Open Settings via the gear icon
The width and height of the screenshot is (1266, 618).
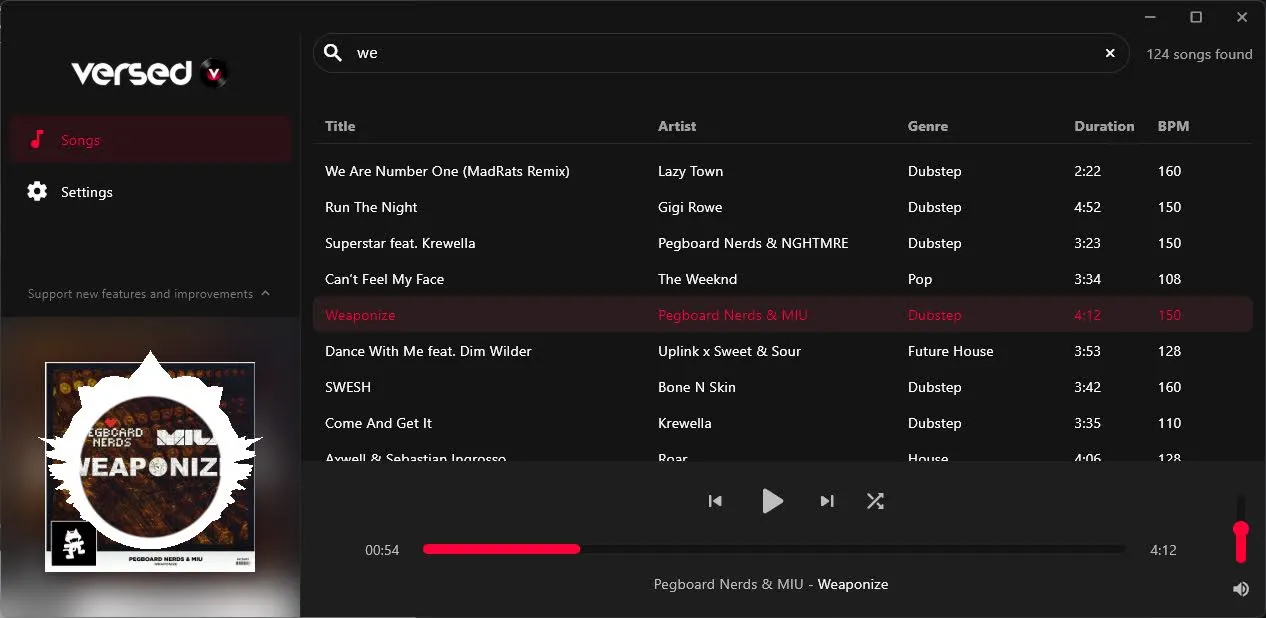coord(37,192)
